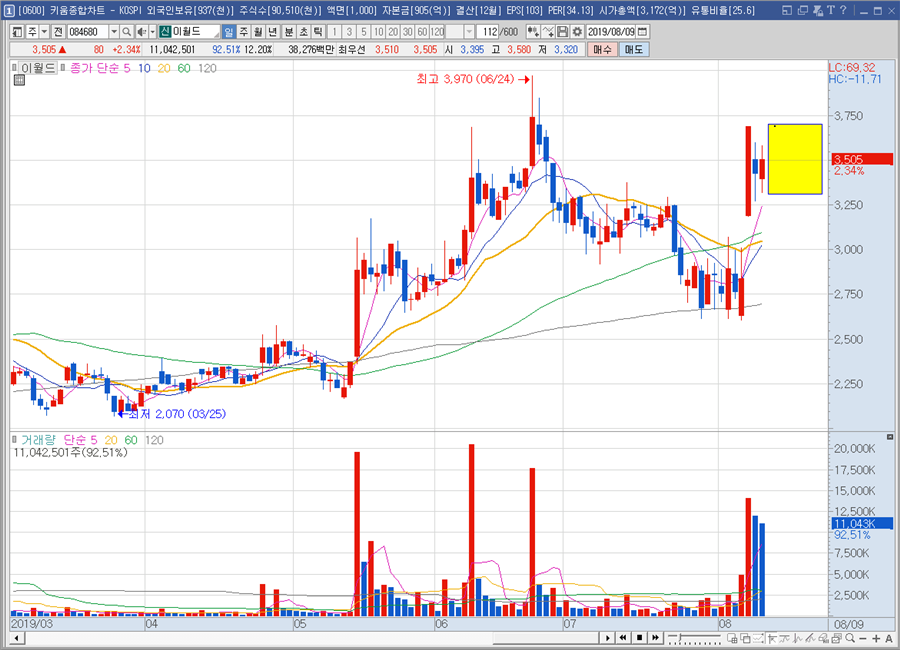Click the 매수 buy button
Viewport: 900px width, 650px height.
(602, 50)
